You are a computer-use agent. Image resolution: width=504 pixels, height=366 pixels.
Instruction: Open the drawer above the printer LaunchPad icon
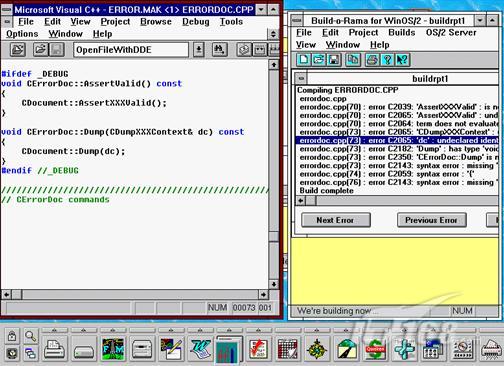[54, 330]
